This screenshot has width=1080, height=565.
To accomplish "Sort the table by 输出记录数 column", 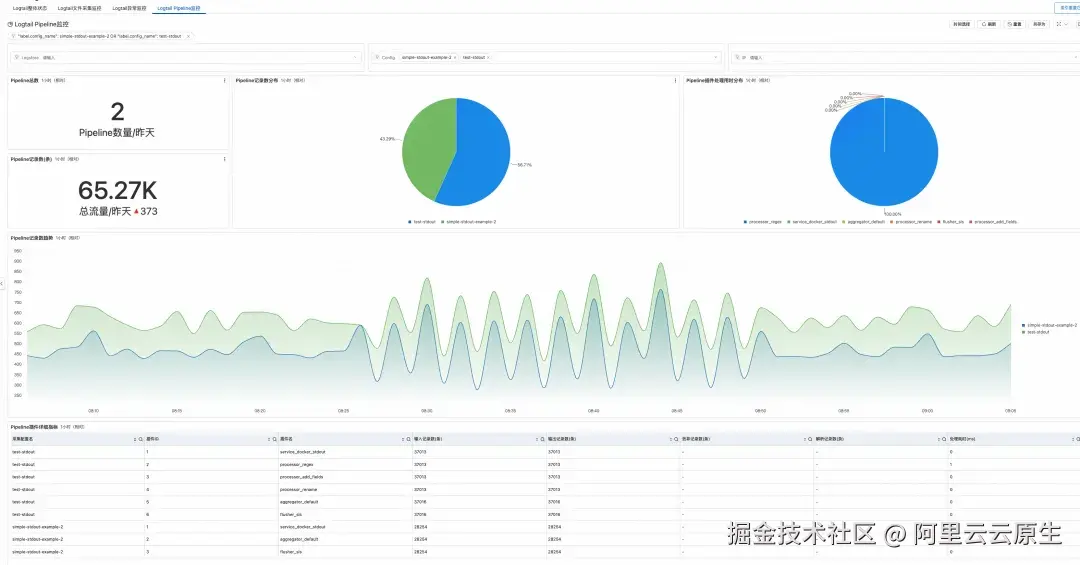I will click(x=670, y=439).
